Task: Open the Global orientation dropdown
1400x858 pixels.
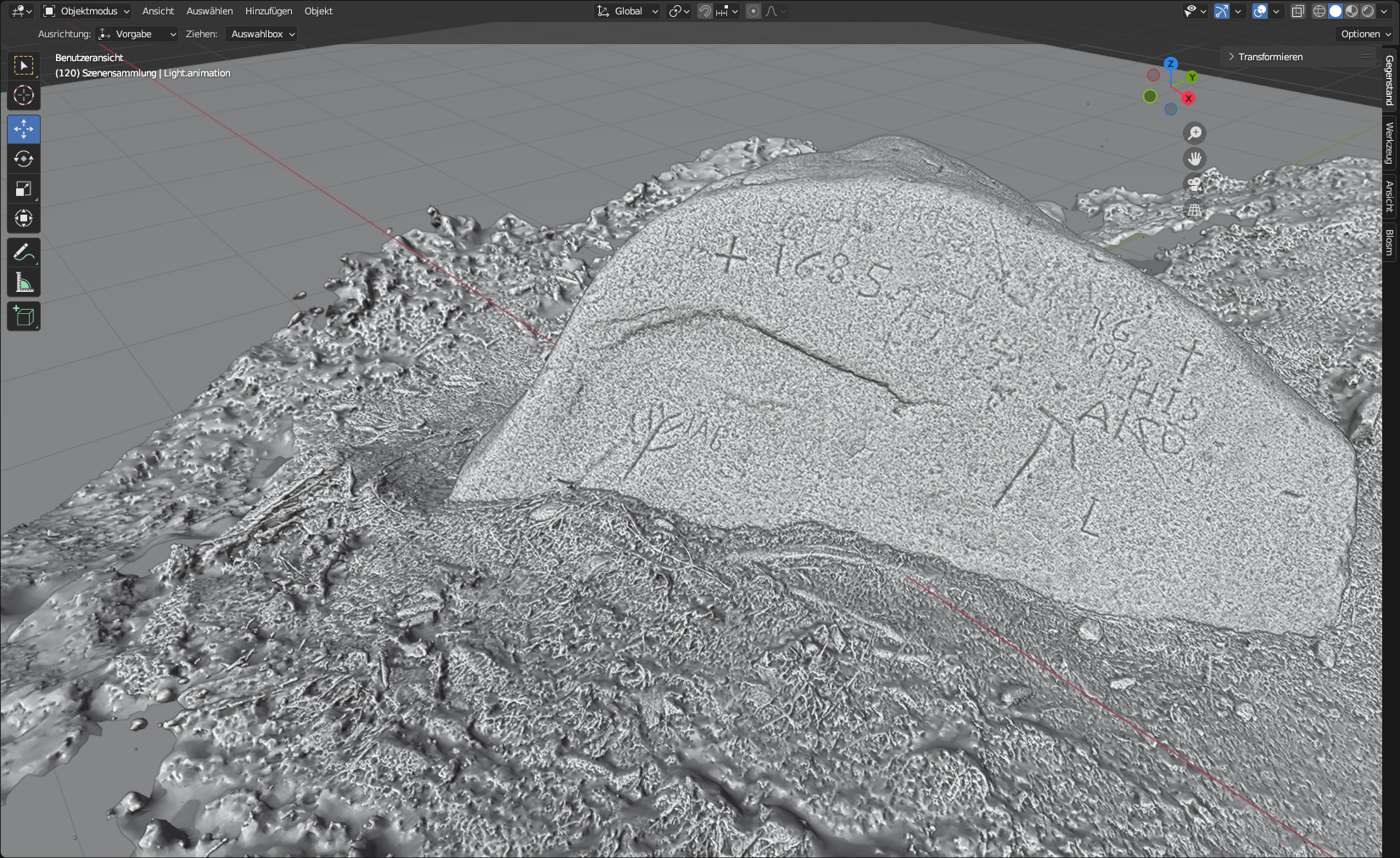Action: 628,11
